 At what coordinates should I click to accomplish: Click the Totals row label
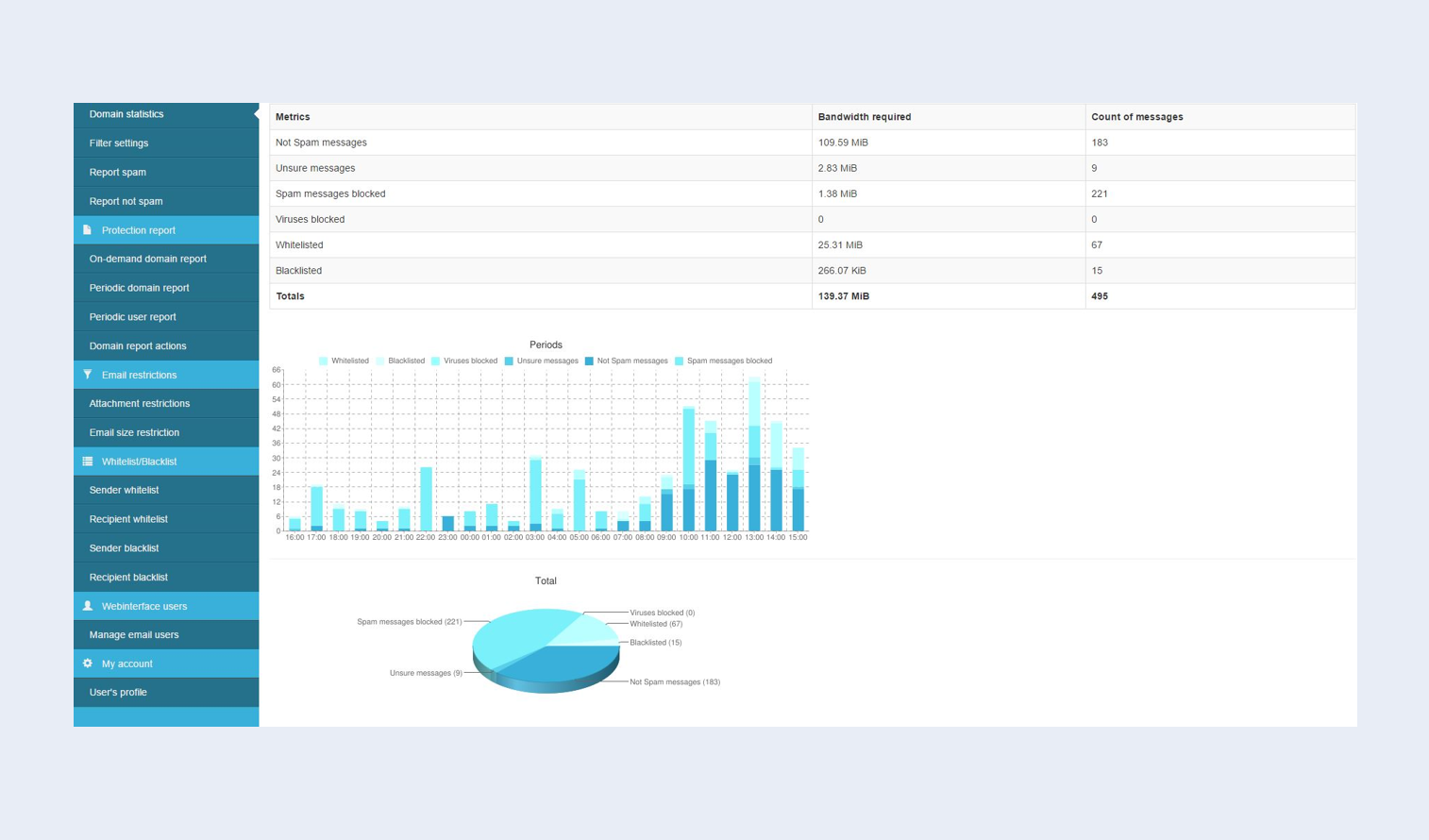pos(290,296)
